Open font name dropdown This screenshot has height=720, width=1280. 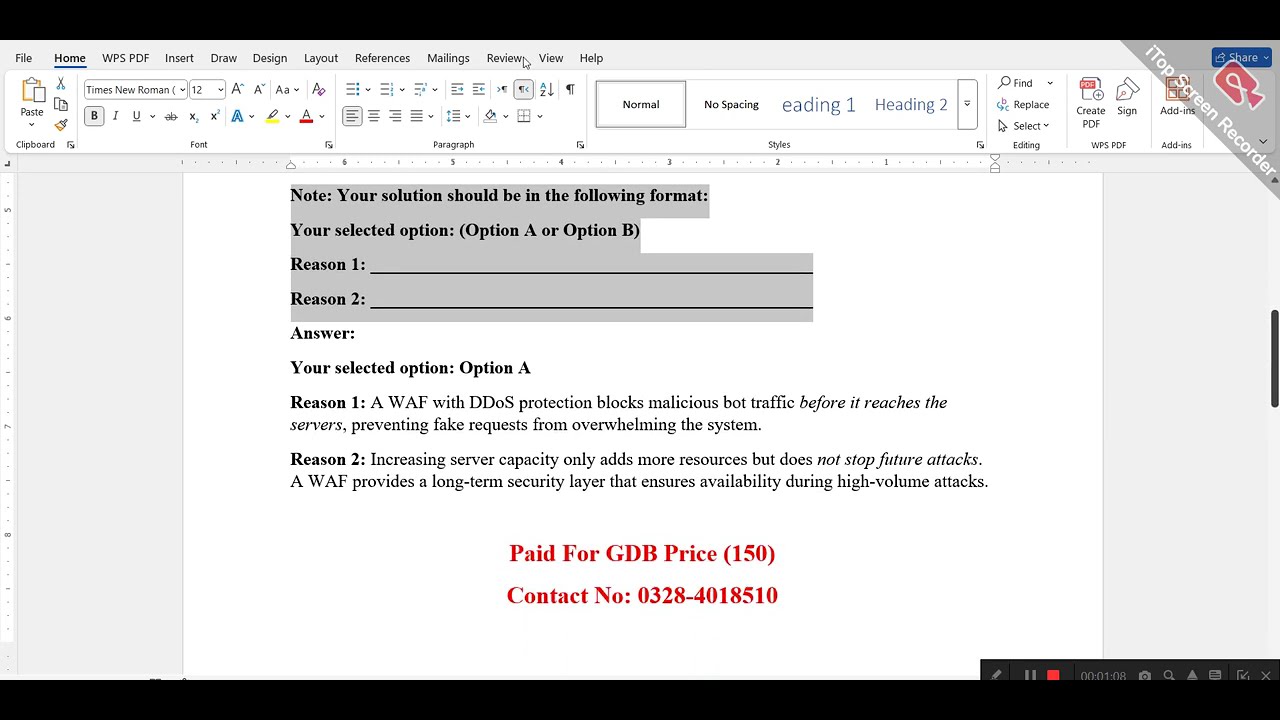click(x=181, y=90)
